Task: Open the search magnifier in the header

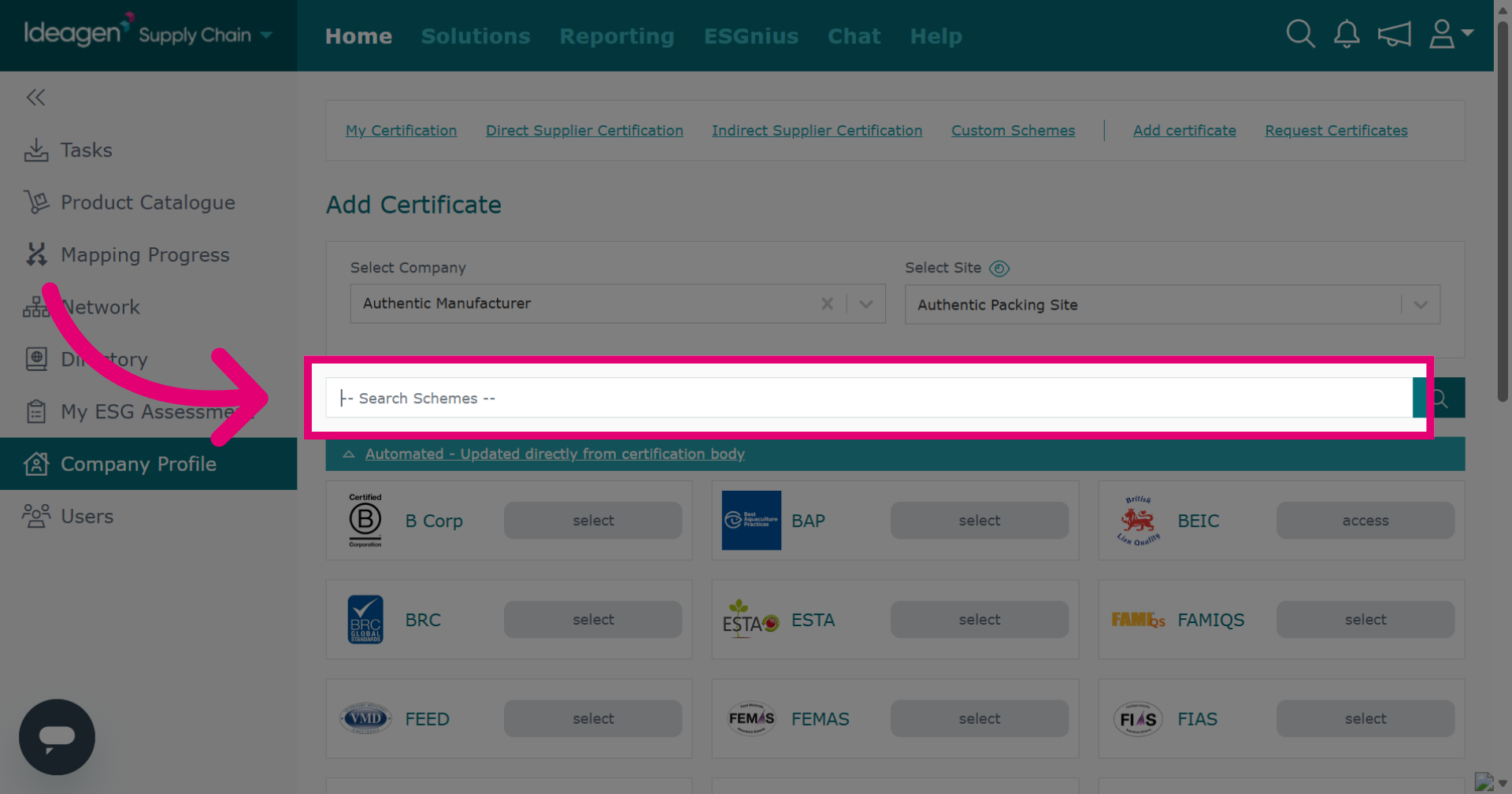Action: point(1300,34)
